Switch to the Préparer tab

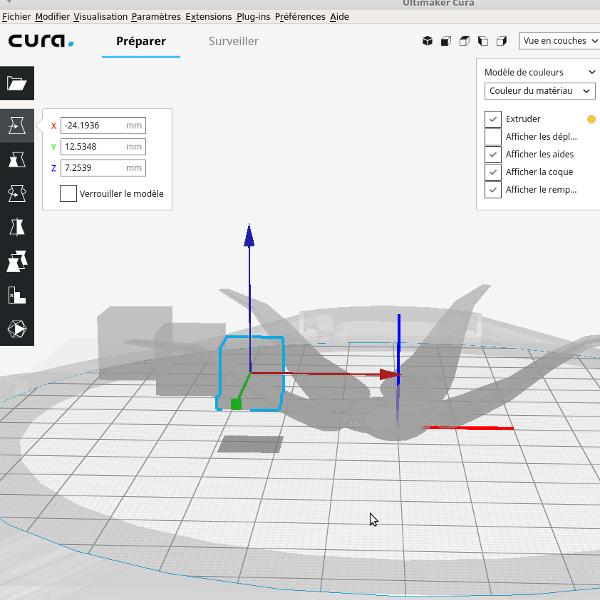[141, 41]
